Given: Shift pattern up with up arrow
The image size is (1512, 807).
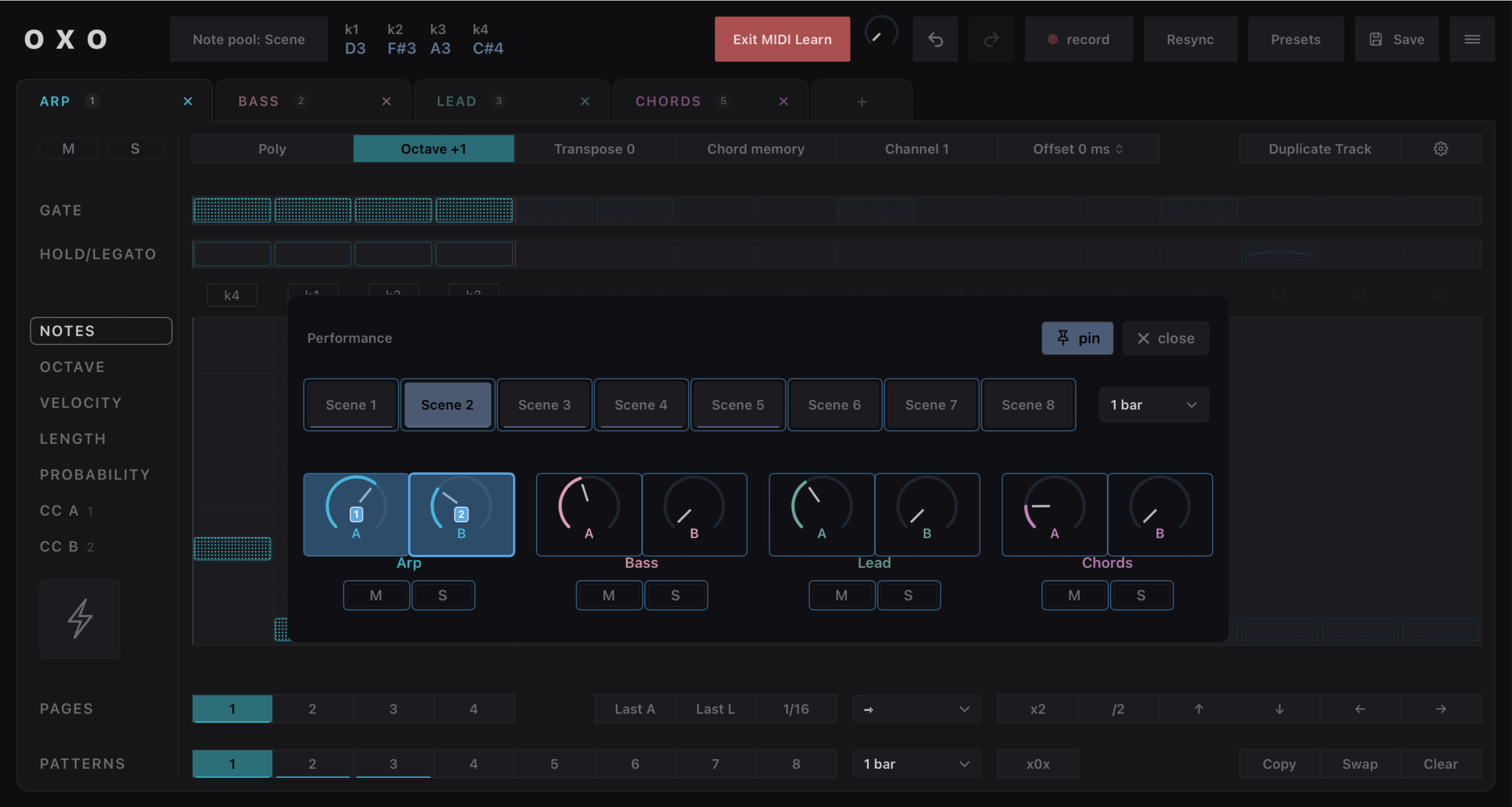Looking at the screenshot, I should point(1199,709).
